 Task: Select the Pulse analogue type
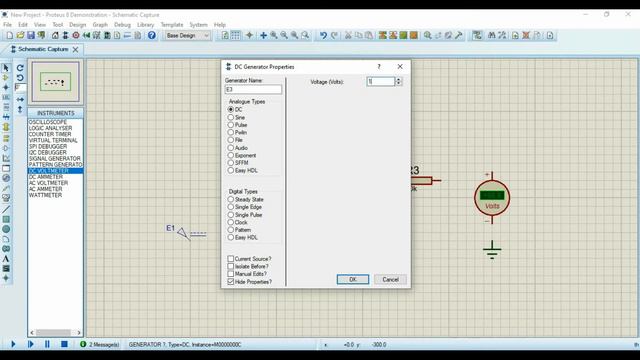[231, 125]
